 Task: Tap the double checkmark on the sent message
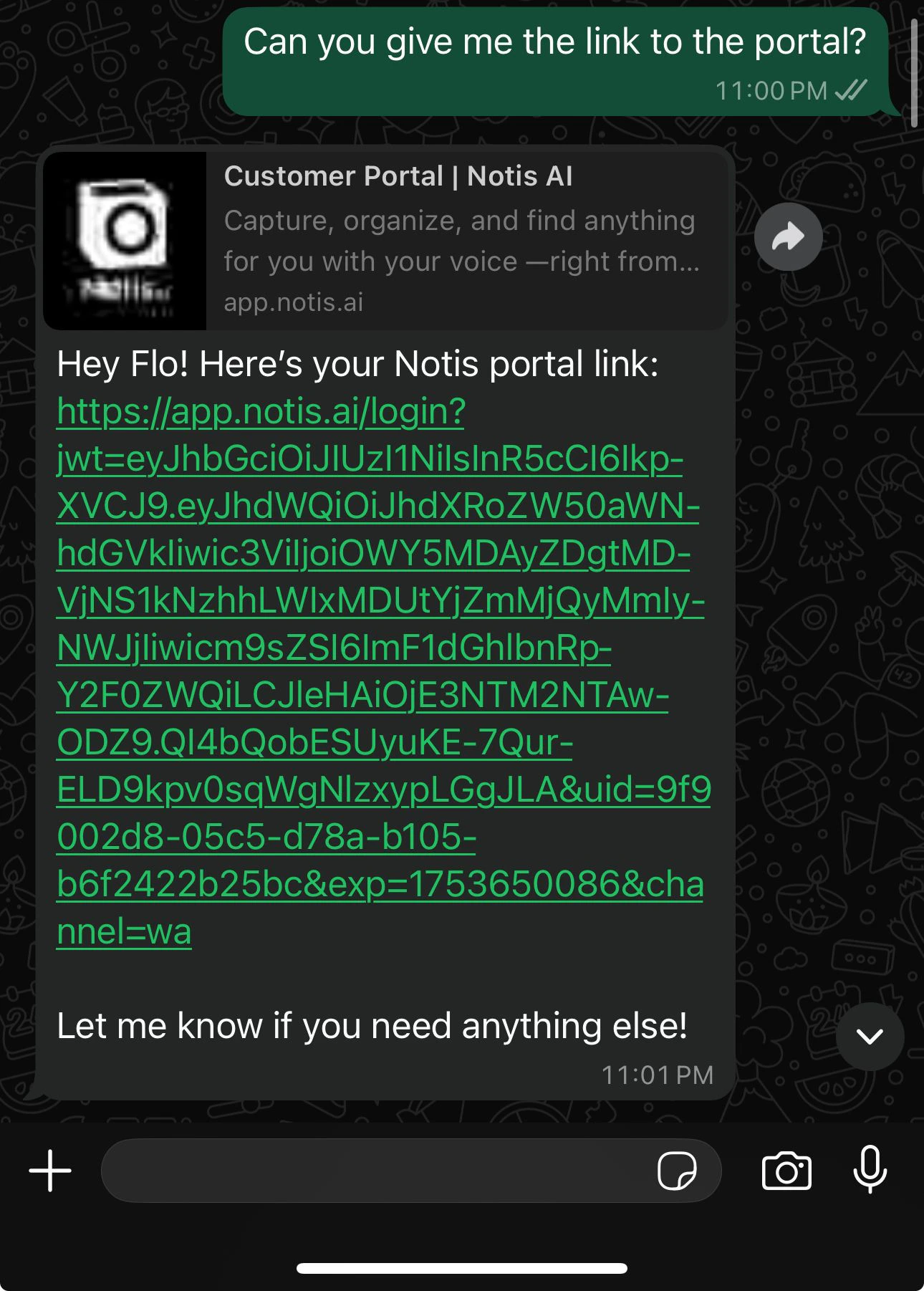point(852,90)
